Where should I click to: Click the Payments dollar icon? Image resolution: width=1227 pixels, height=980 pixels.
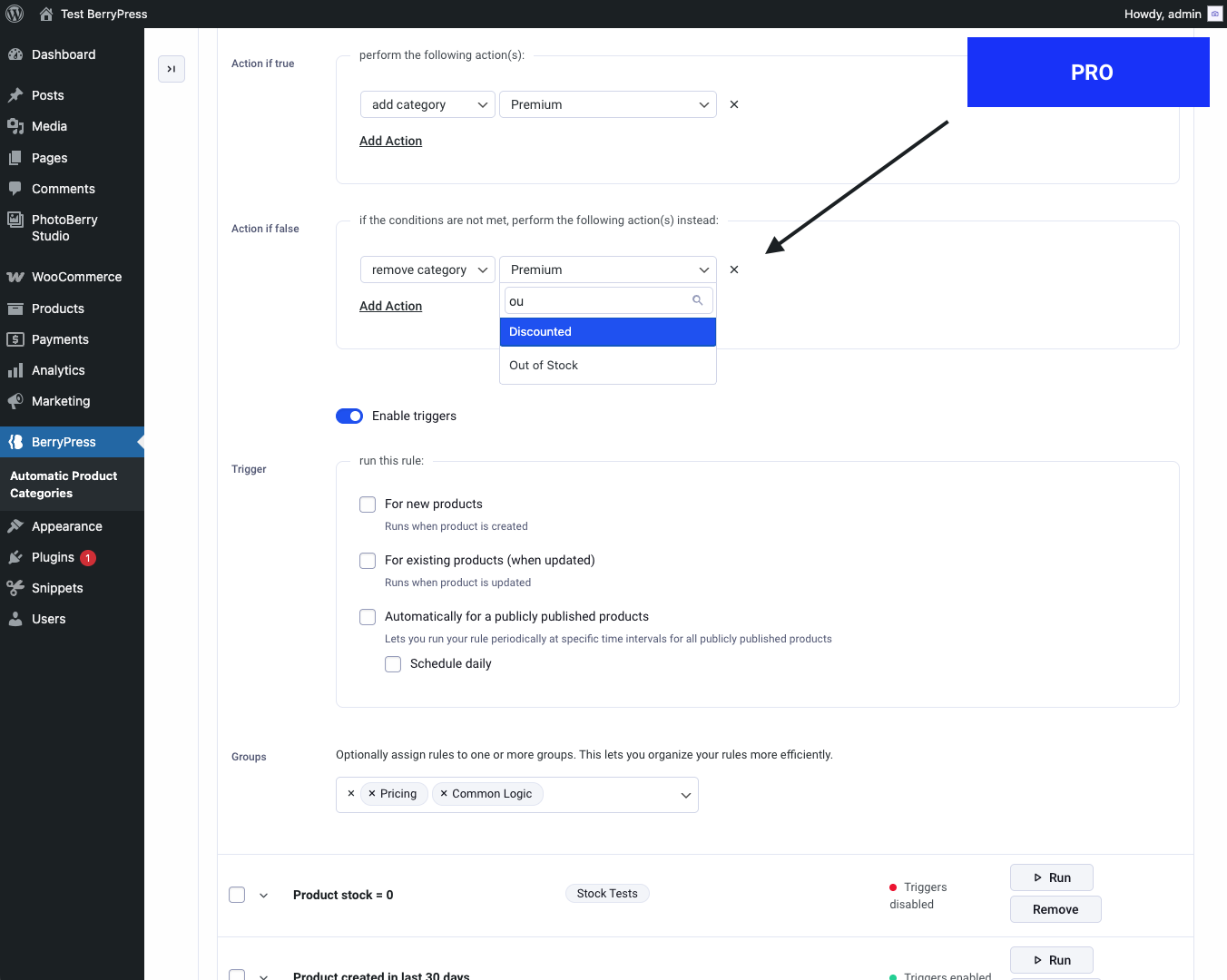[15, 339]
